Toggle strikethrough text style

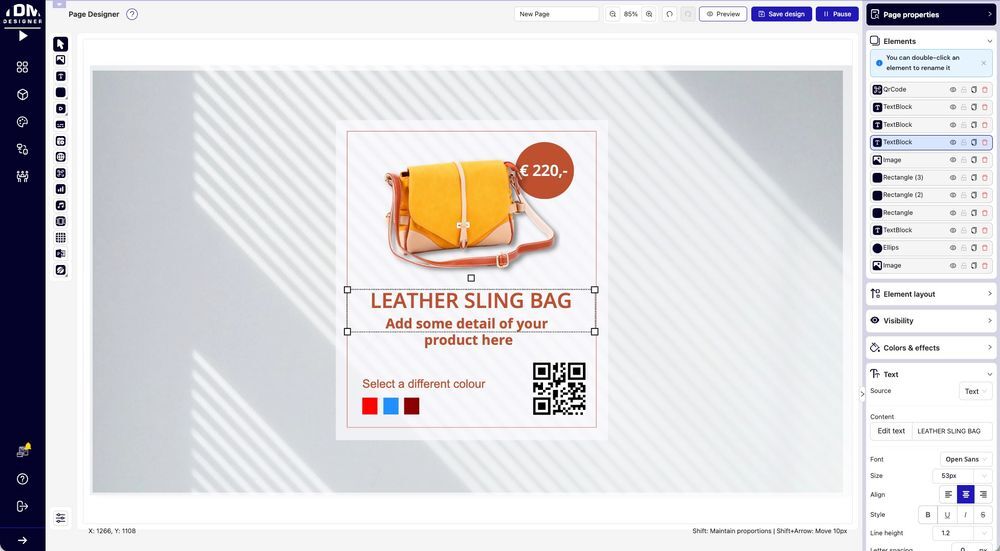(x=983, y=515)
